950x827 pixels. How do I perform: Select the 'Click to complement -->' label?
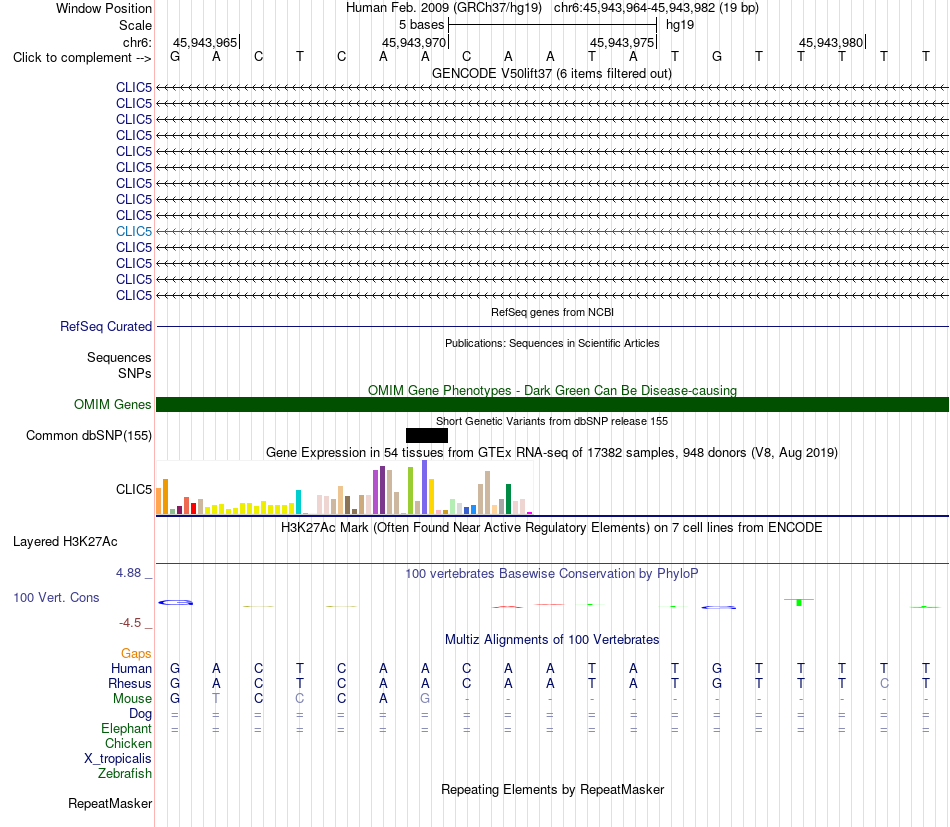[x=82, y=58]
